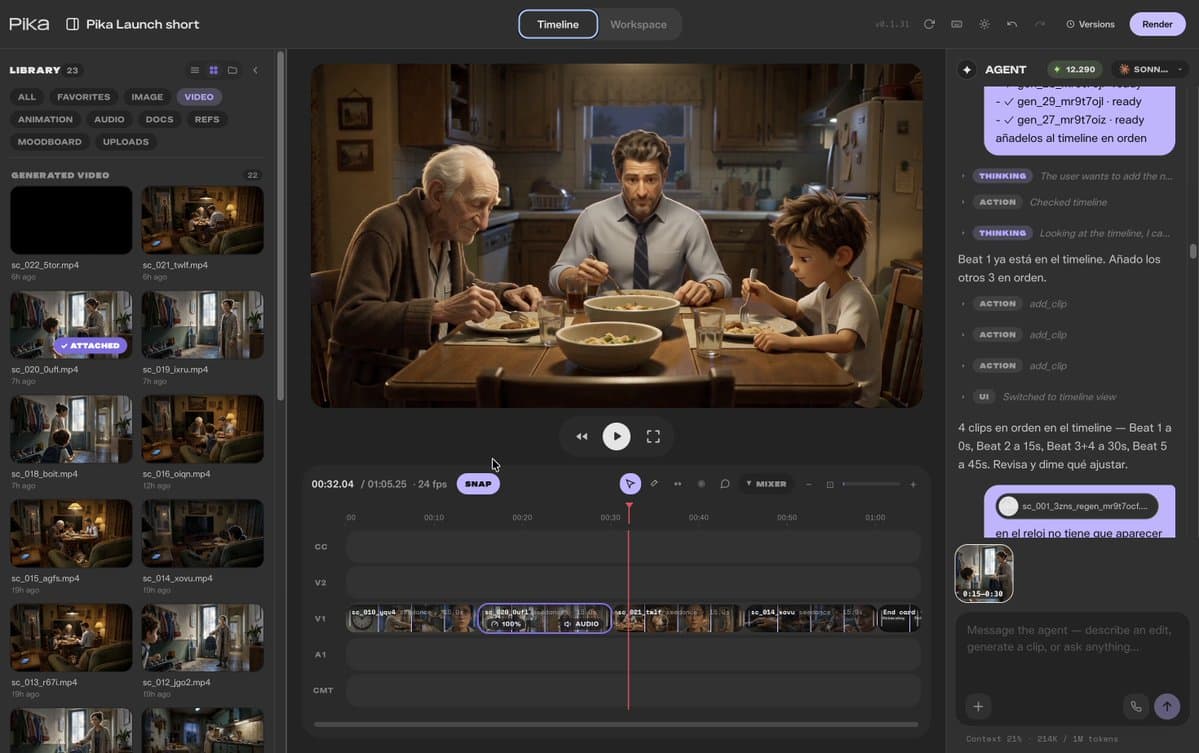Image resolution: width=1199 pixels, height=753 pixels.
Task: Click the redo arrow icon
Action: click(x=1039, y=24)
